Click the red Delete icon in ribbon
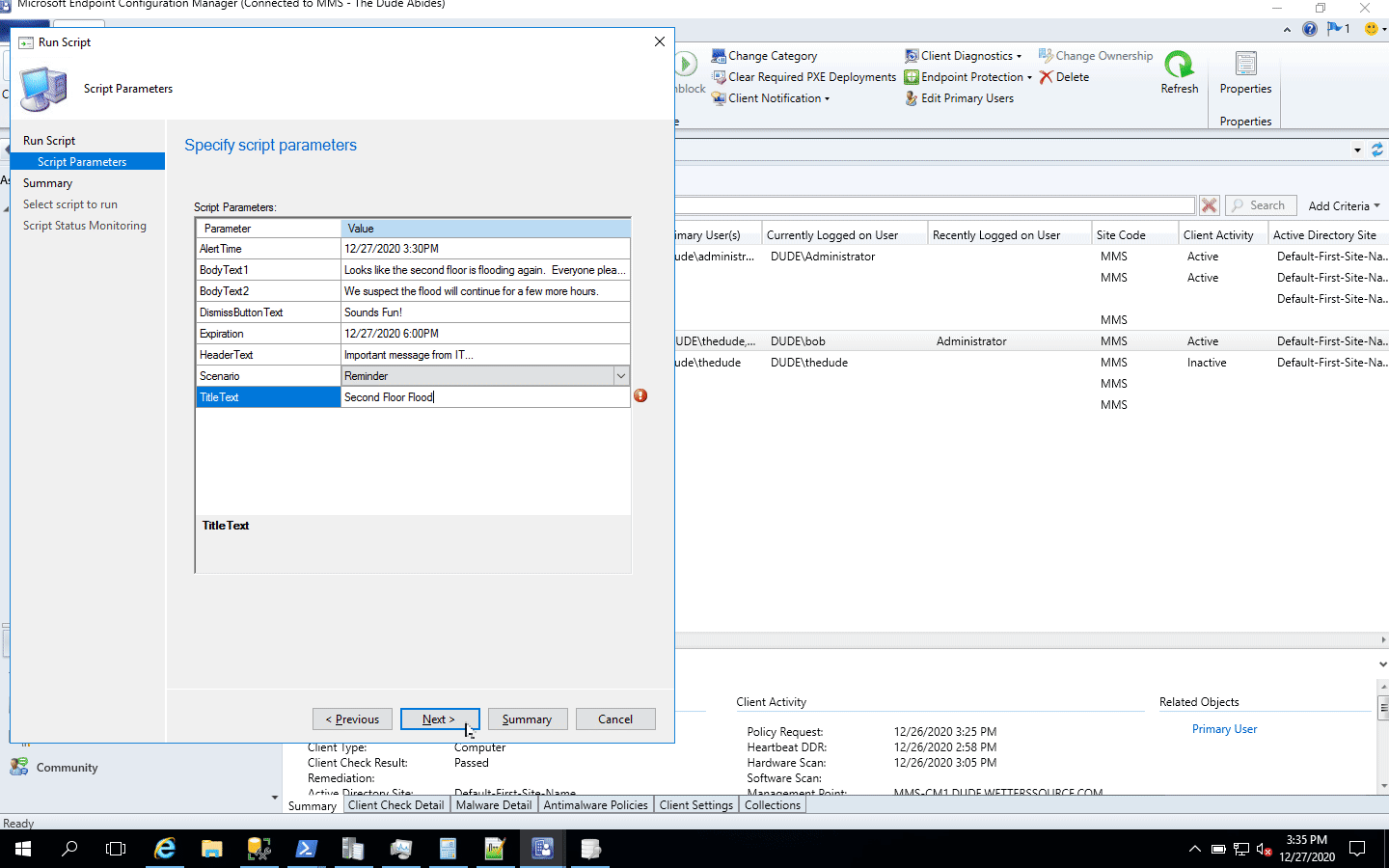The width and height of the screenshot is (1389, 868). (x=1046, y=77)
